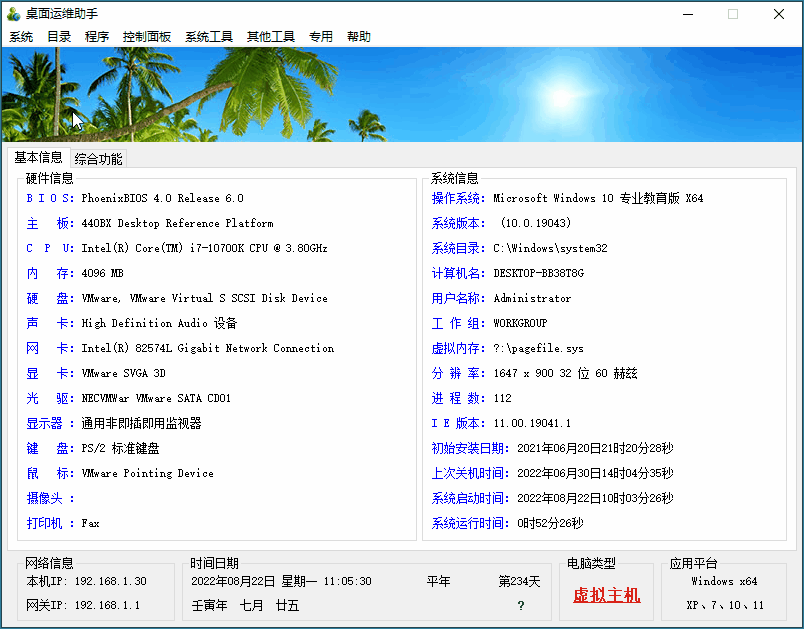The height and width of the screenshot is (629, 804).
Task: Open the 专用 menu
Action: [x=321, y=36]
